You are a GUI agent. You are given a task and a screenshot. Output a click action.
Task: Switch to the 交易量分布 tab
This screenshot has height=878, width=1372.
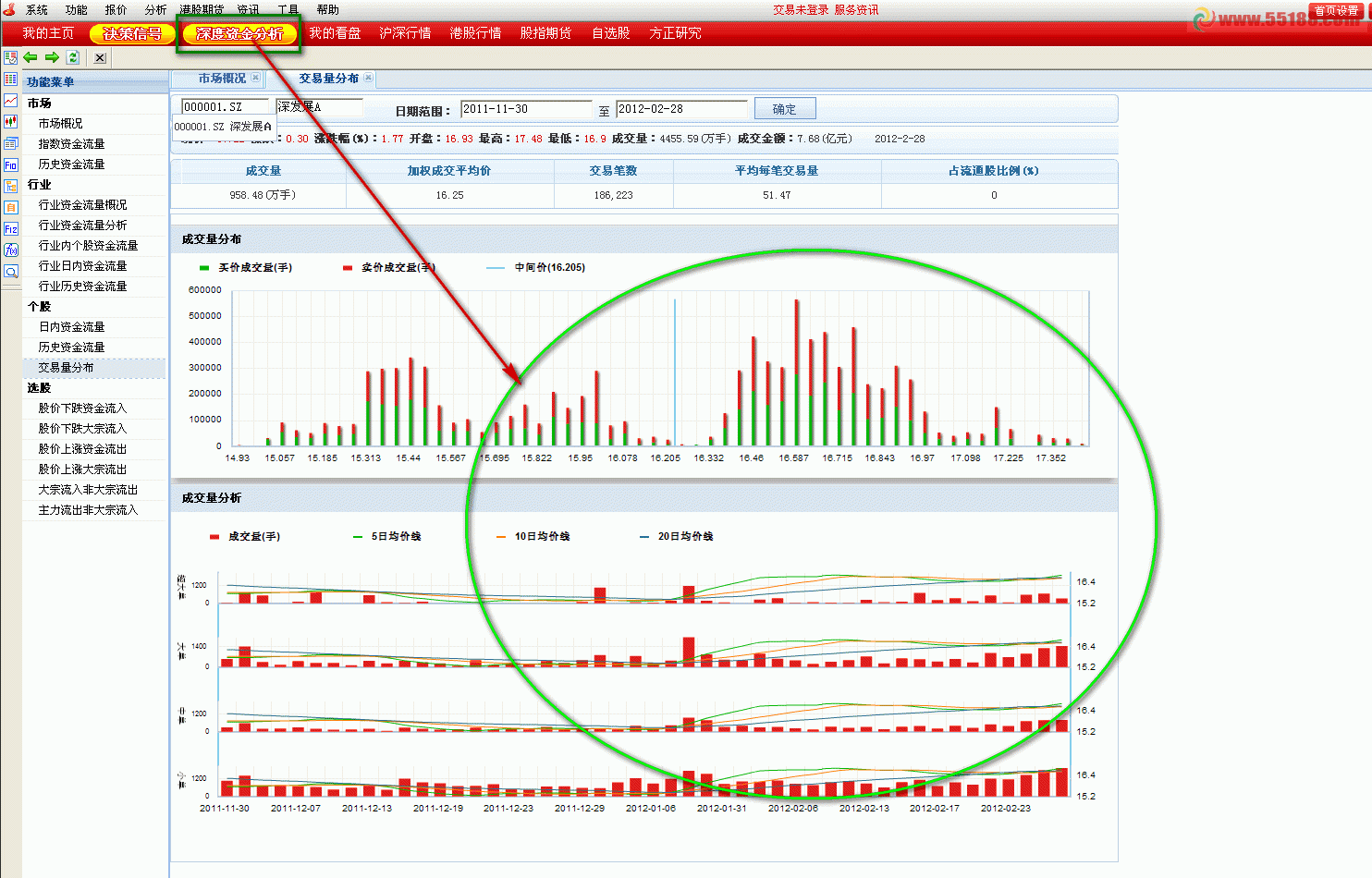coord(328,79)
